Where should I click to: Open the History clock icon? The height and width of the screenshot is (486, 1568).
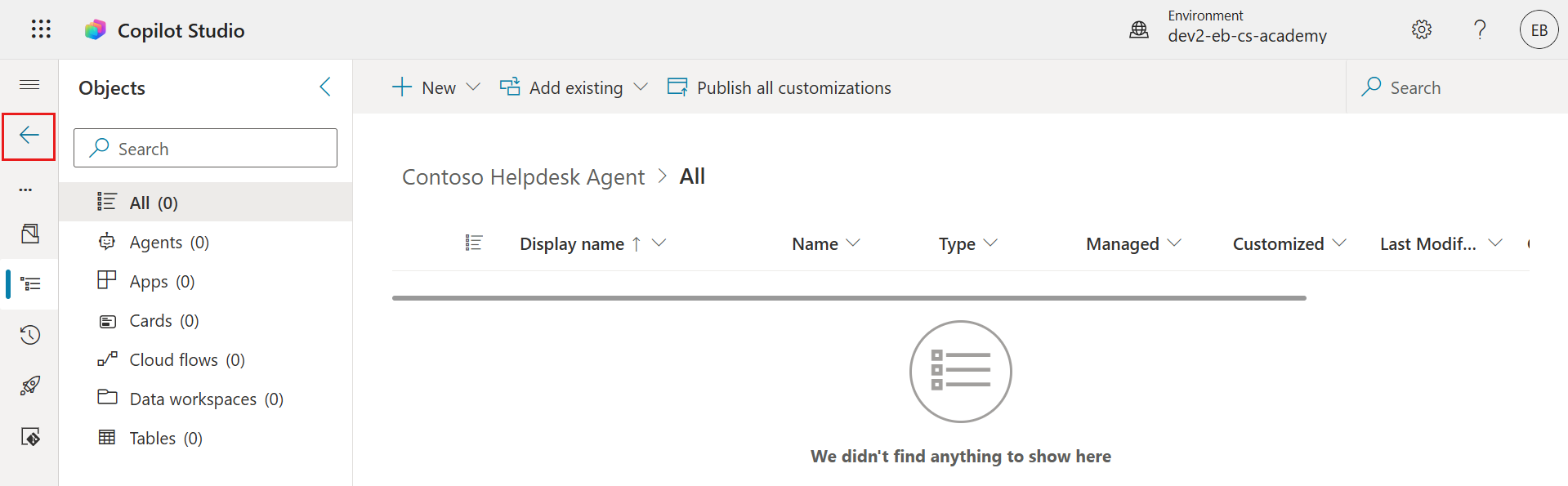(30, 335)
